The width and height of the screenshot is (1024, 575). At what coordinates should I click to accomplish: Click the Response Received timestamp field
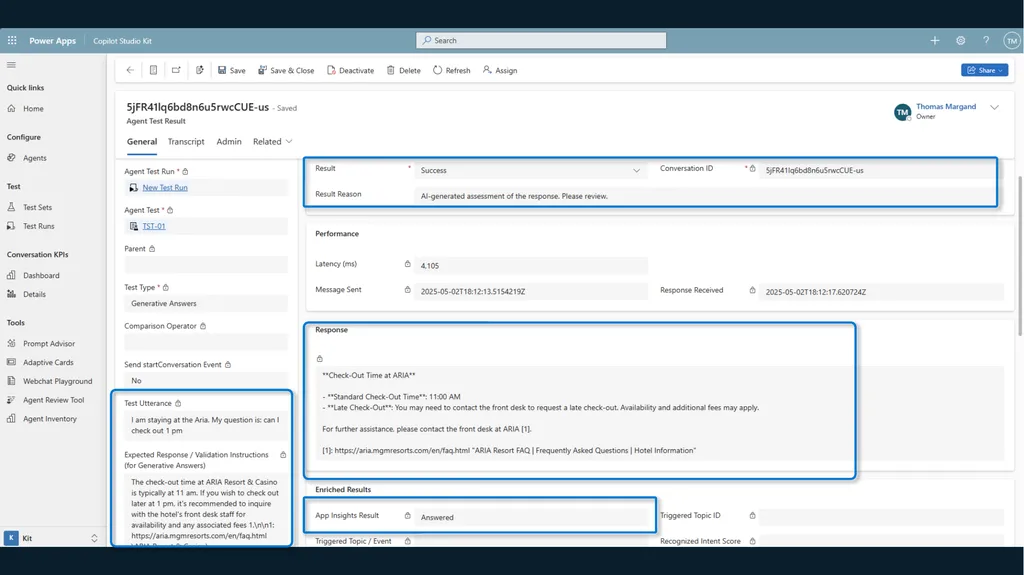(x=881, y=291)
